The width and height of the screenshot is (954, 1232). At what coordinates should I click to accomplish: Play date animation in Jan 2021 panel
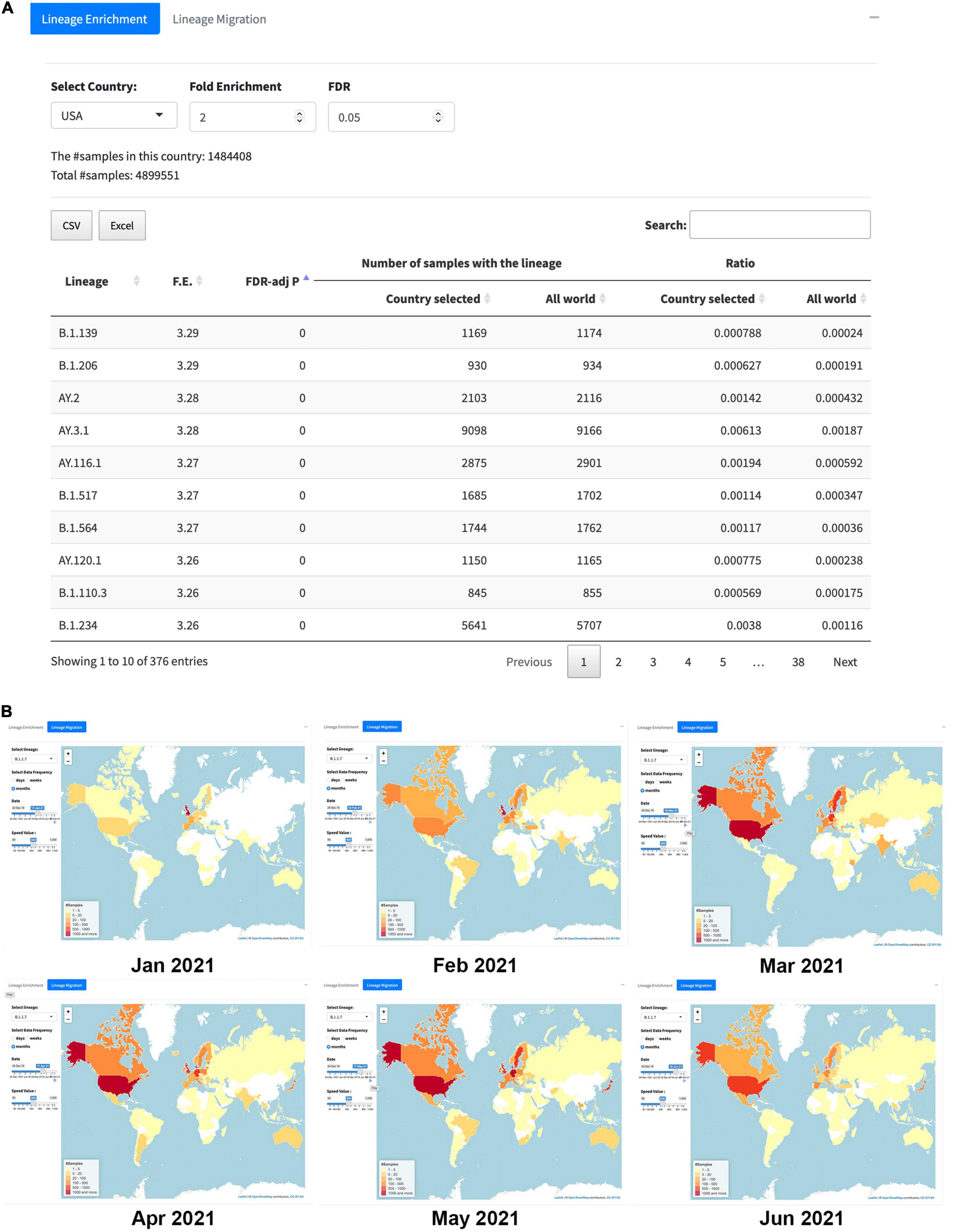pyautogui.click(x=55, y=822)
